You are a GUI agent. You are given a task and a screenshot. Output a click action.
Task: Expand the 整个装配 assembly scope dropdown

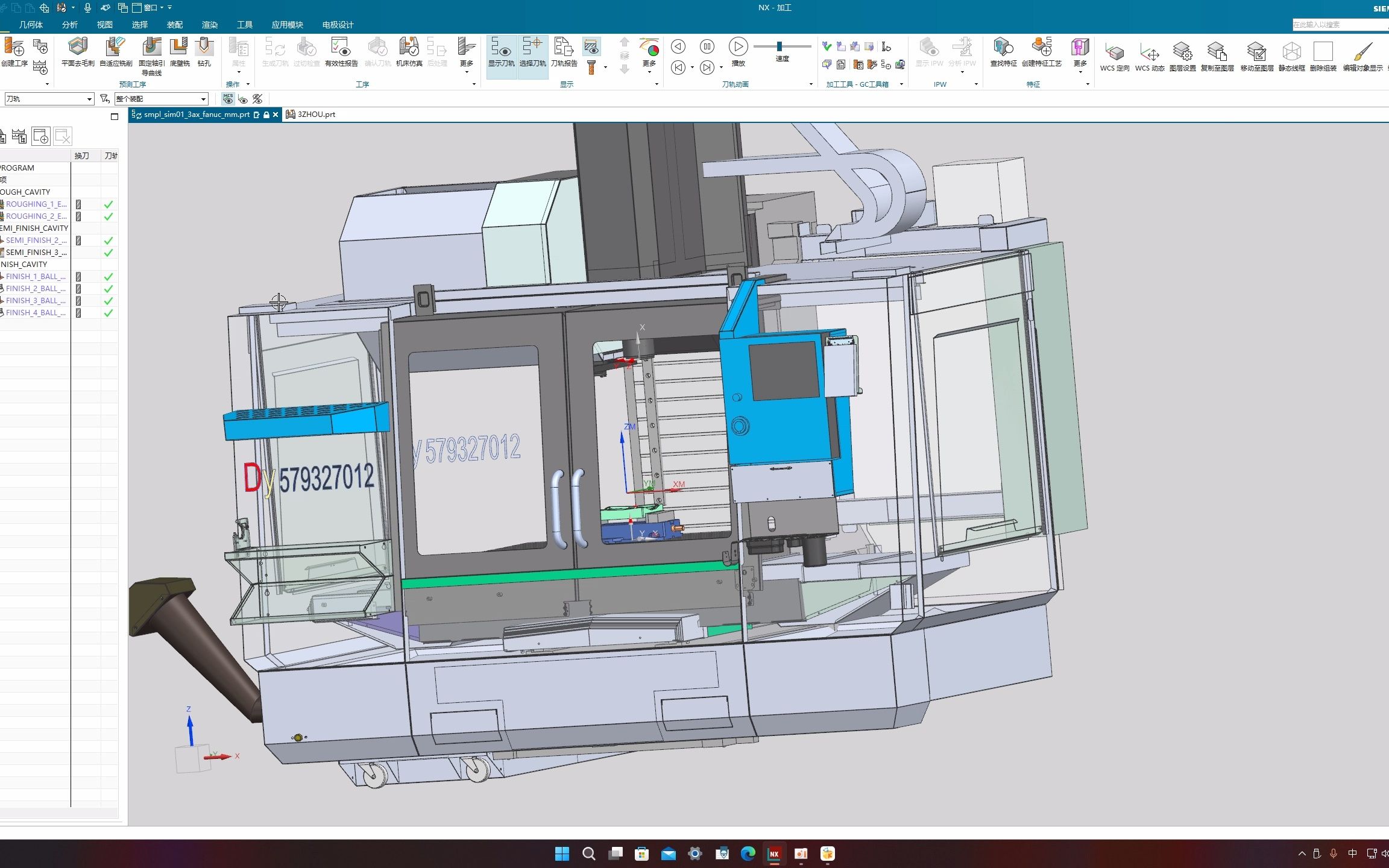pyautogui.click(x=203, y=99)
